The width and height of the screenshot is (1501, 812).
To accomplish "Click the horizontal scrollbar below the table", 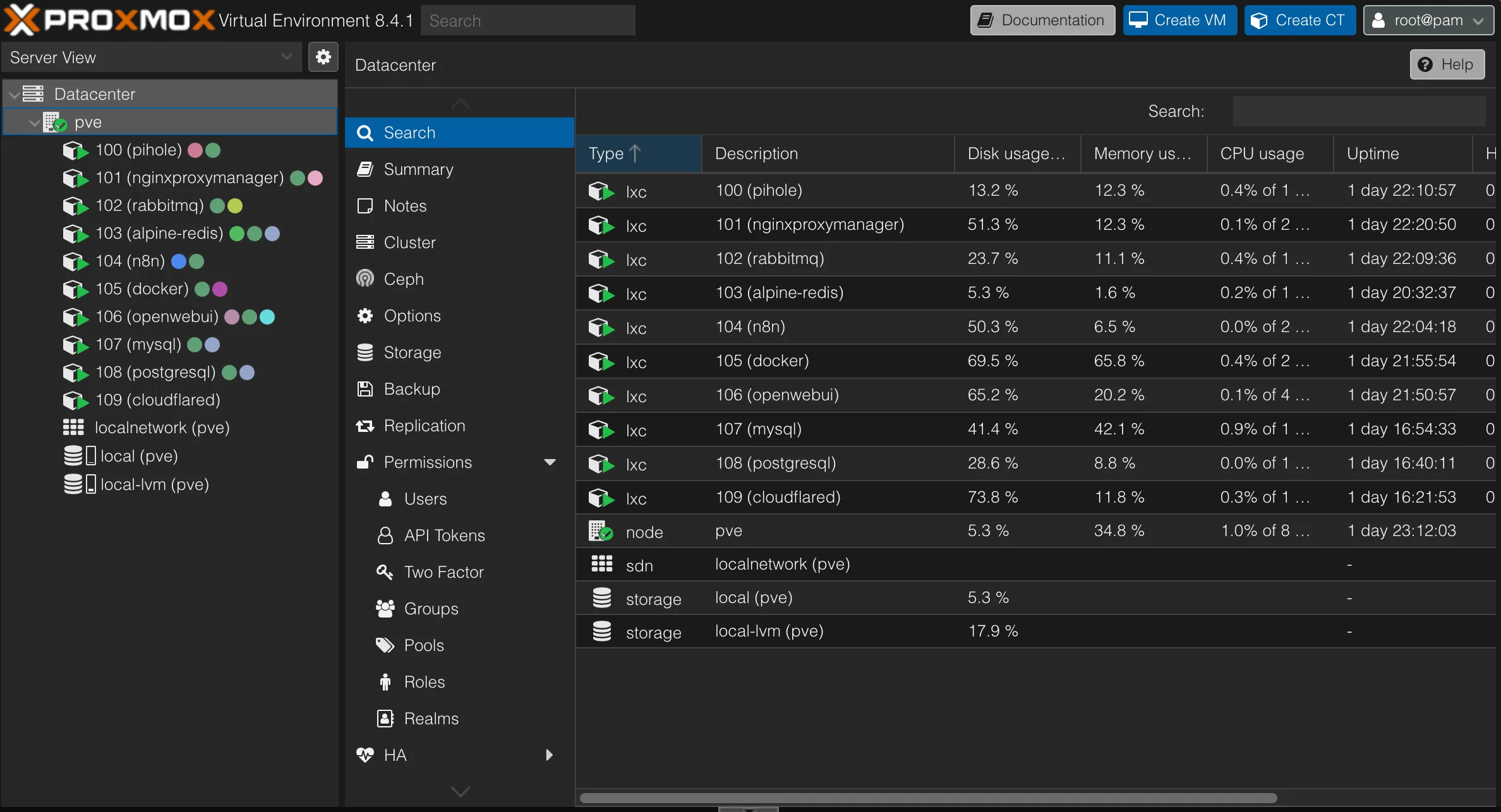I will [x=927, y=798].
